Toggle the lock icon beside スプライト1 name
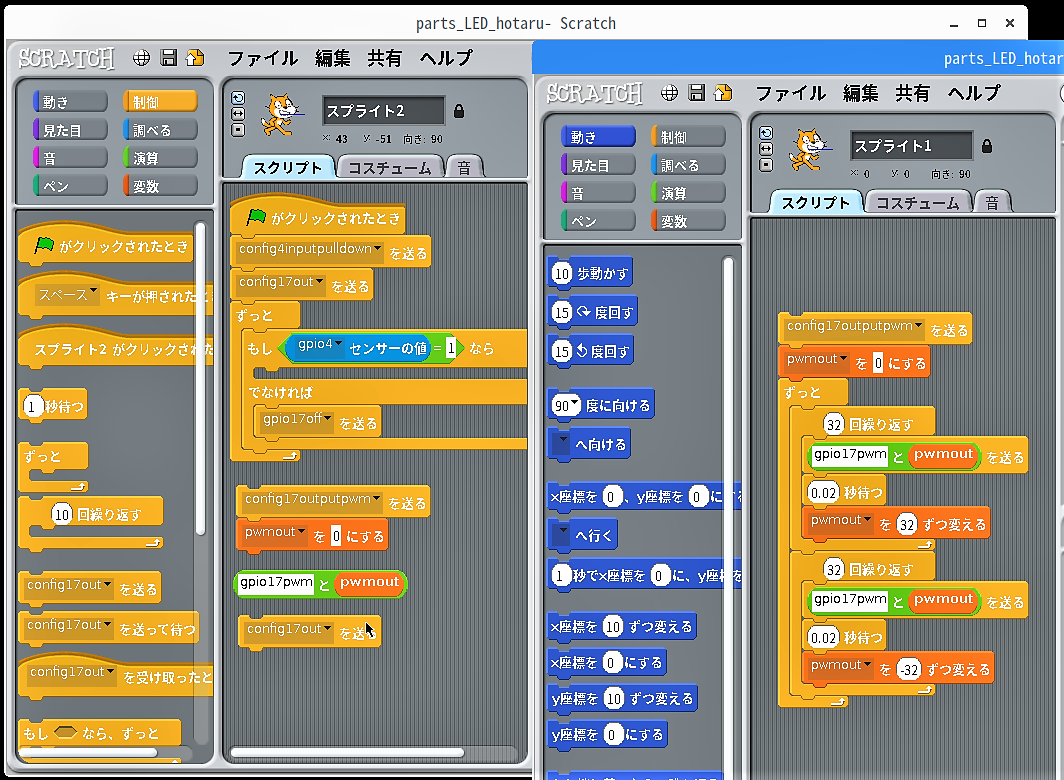This screenshot has height=780, width=1064. [987, 146]
